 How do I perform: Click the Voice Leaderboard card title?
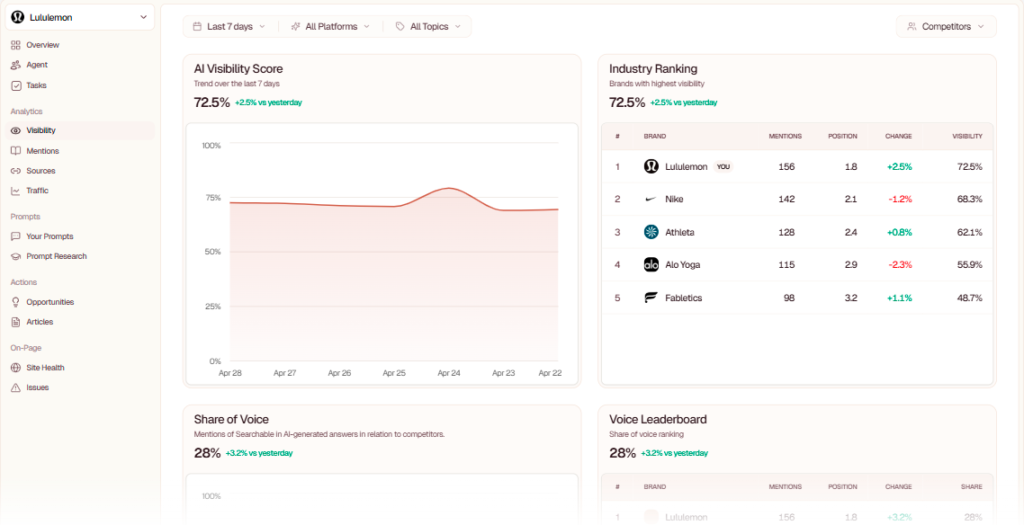pyautogui.click(x=658, y=419)
